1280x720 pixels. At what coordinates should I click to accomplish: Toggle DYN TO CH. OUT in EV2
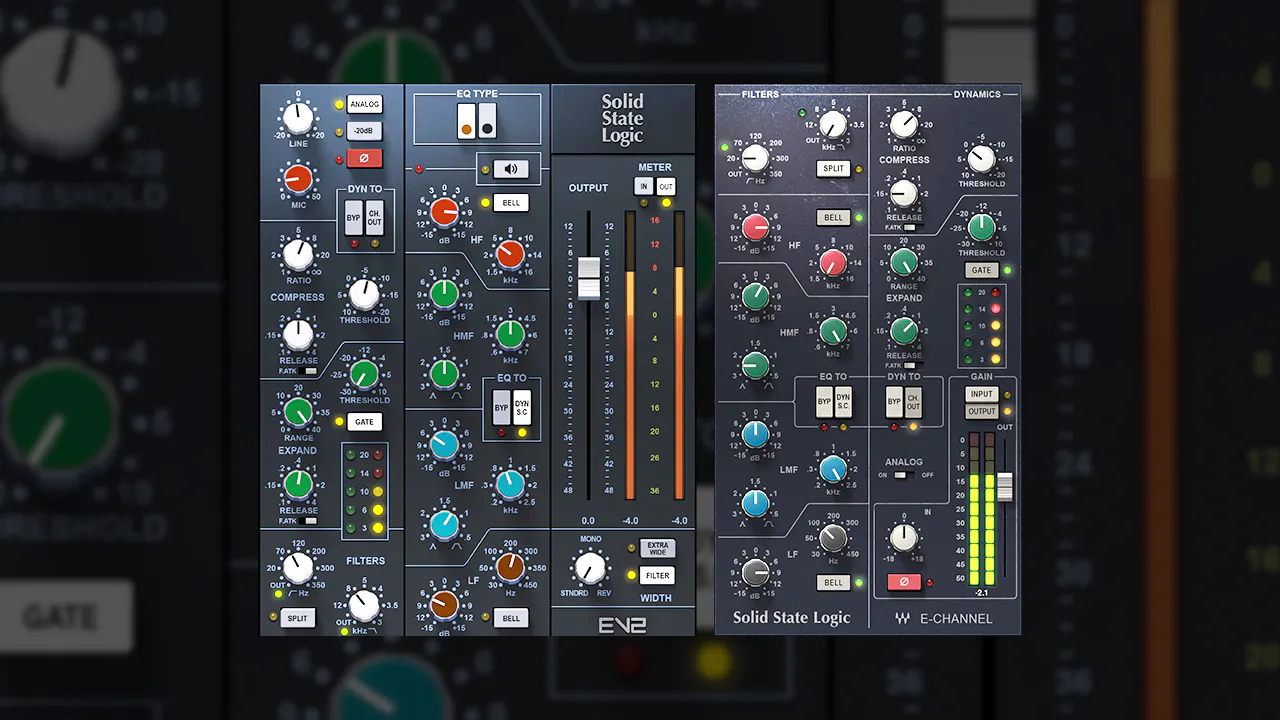(x=375, y=217)
